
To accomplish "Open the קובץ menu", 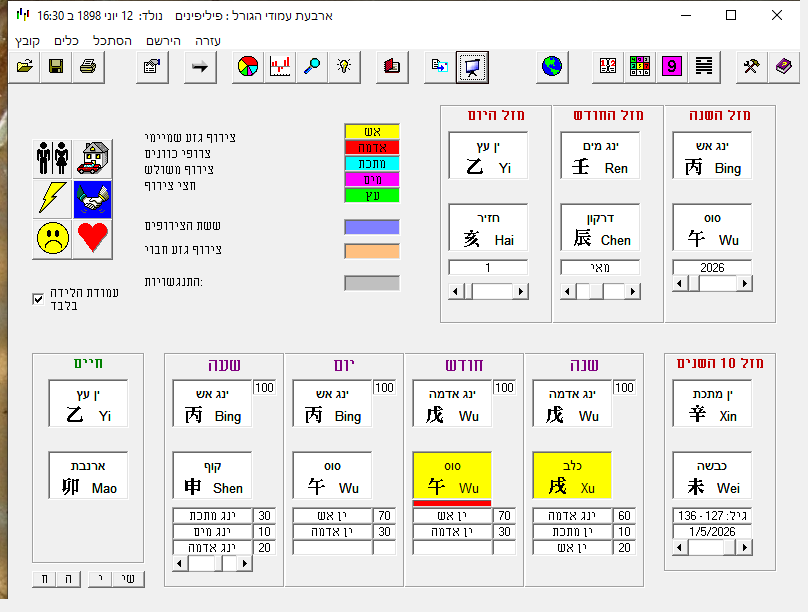I will click(x=27, y=41).
